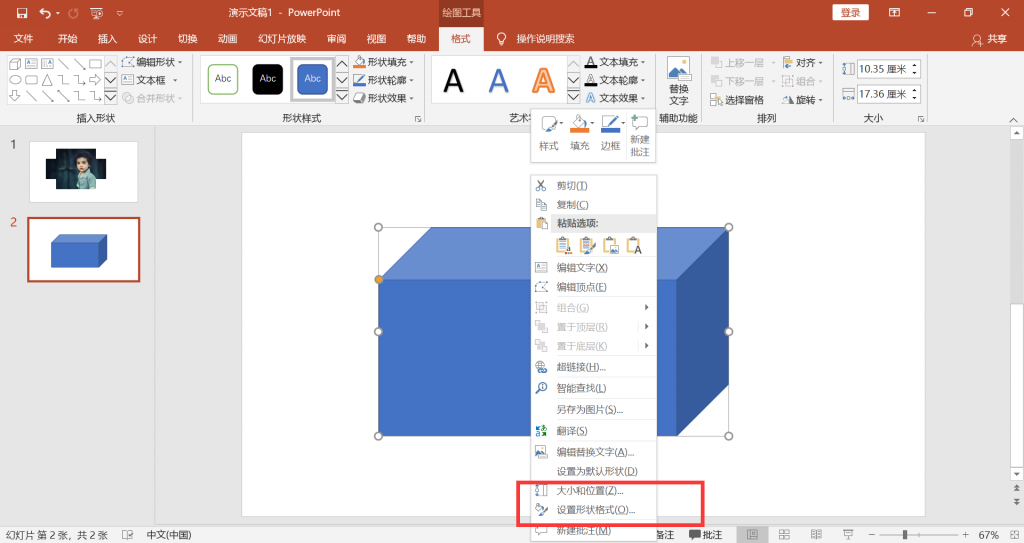This screenshot has height=543, width=1024.
Task: Choose the white outlined Abc shape style
Action: point(223,79)
